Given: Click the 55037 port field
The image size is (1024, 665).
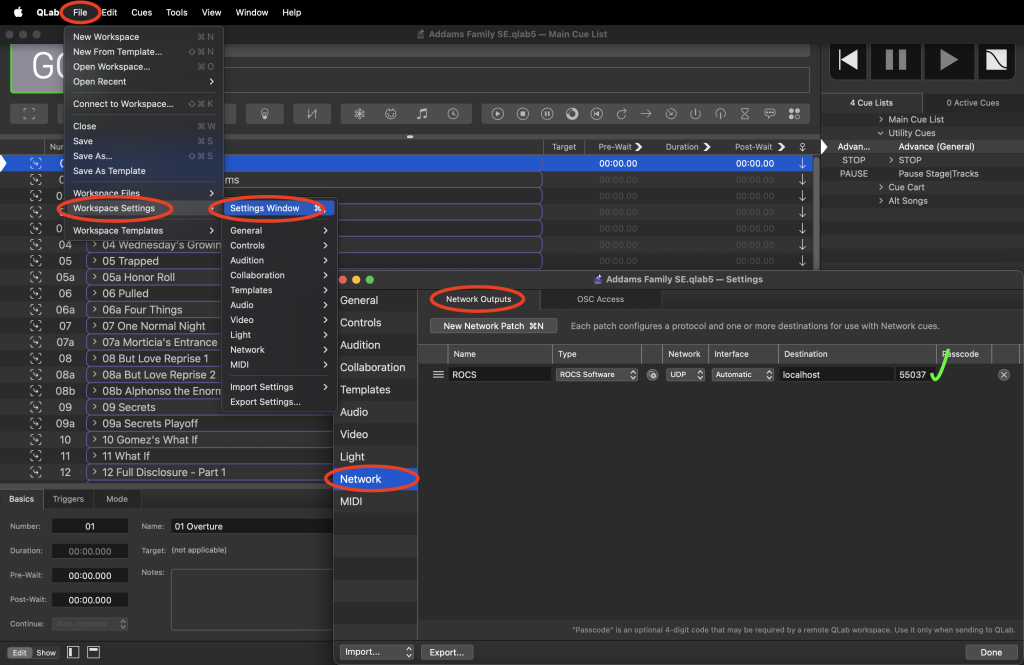Looking at the screenshot, I should pos(912,375).
